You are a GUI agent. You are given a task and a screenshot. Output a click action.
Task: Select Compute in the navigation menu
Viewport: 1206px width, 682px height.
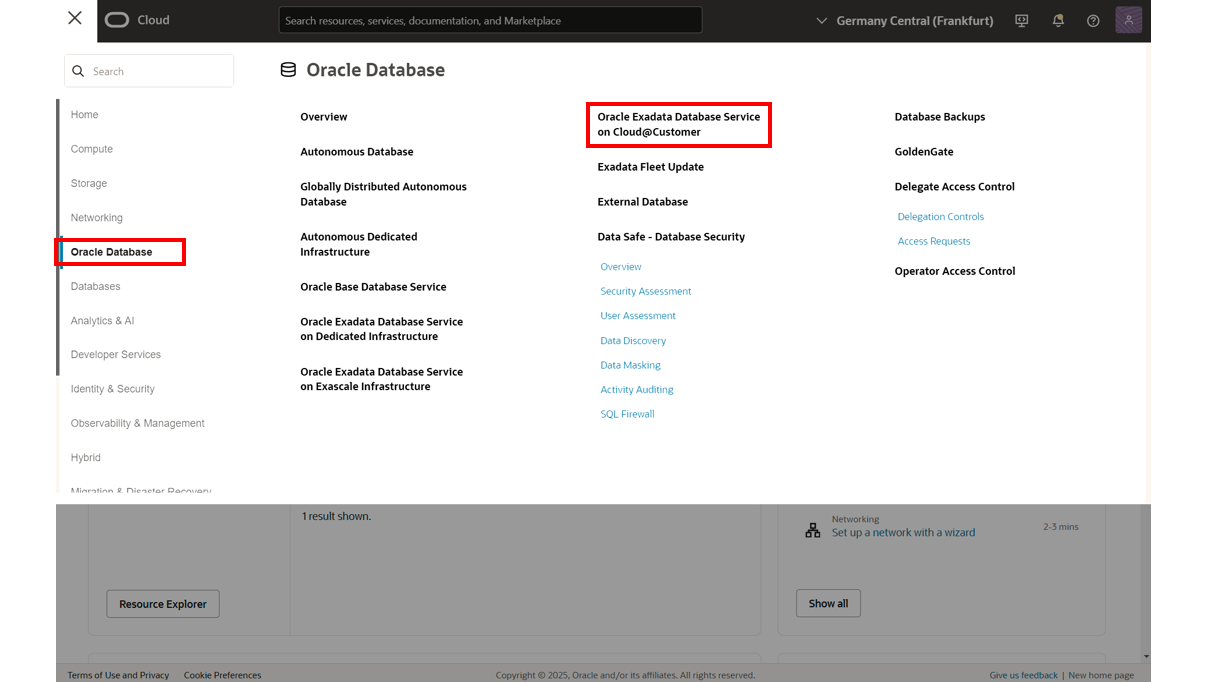[x=92, y=149]
